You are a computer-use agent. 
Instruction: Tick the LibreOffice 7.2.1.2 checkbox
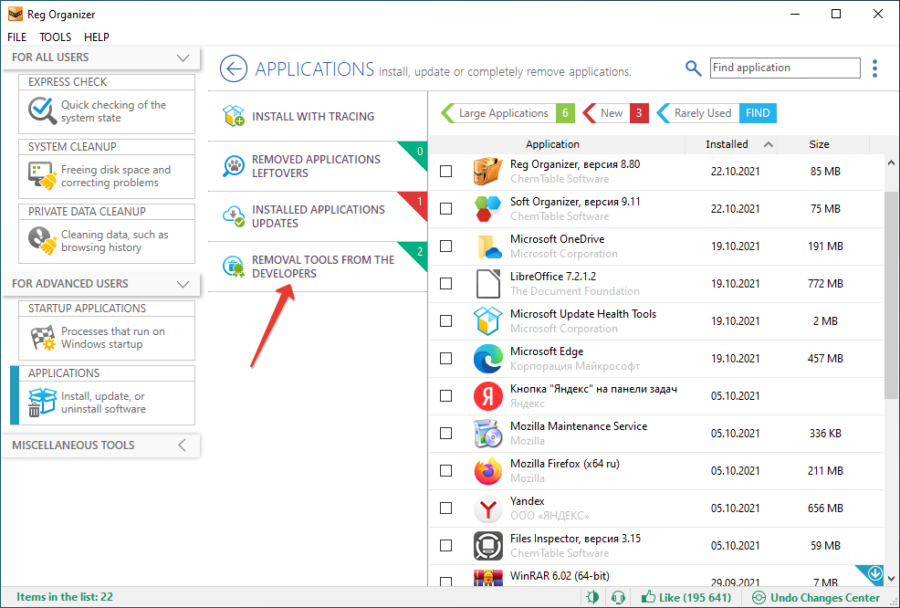[446, 284]
